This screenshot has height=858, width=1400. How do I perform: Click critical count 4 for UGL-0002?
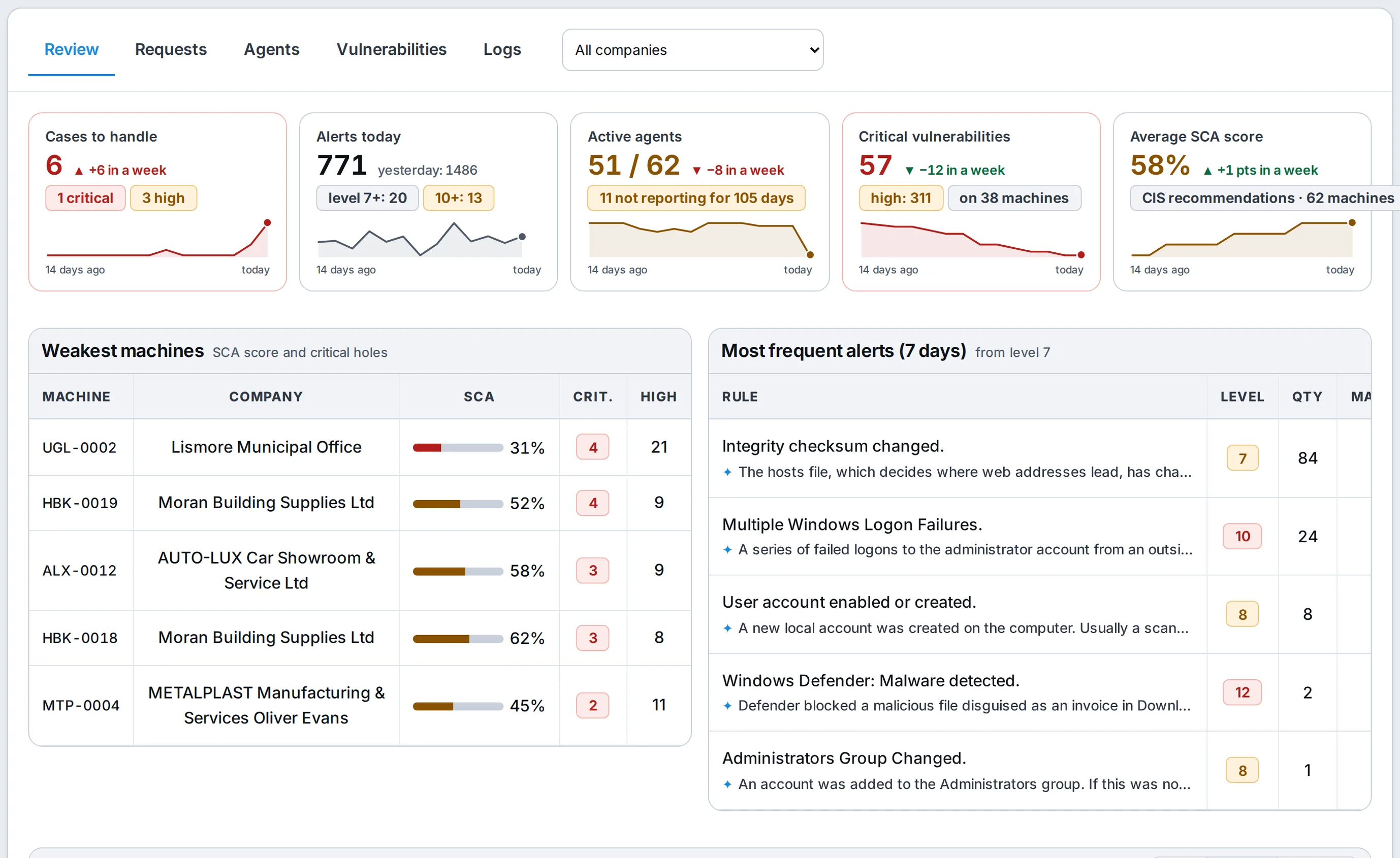(x=593, y=447)
